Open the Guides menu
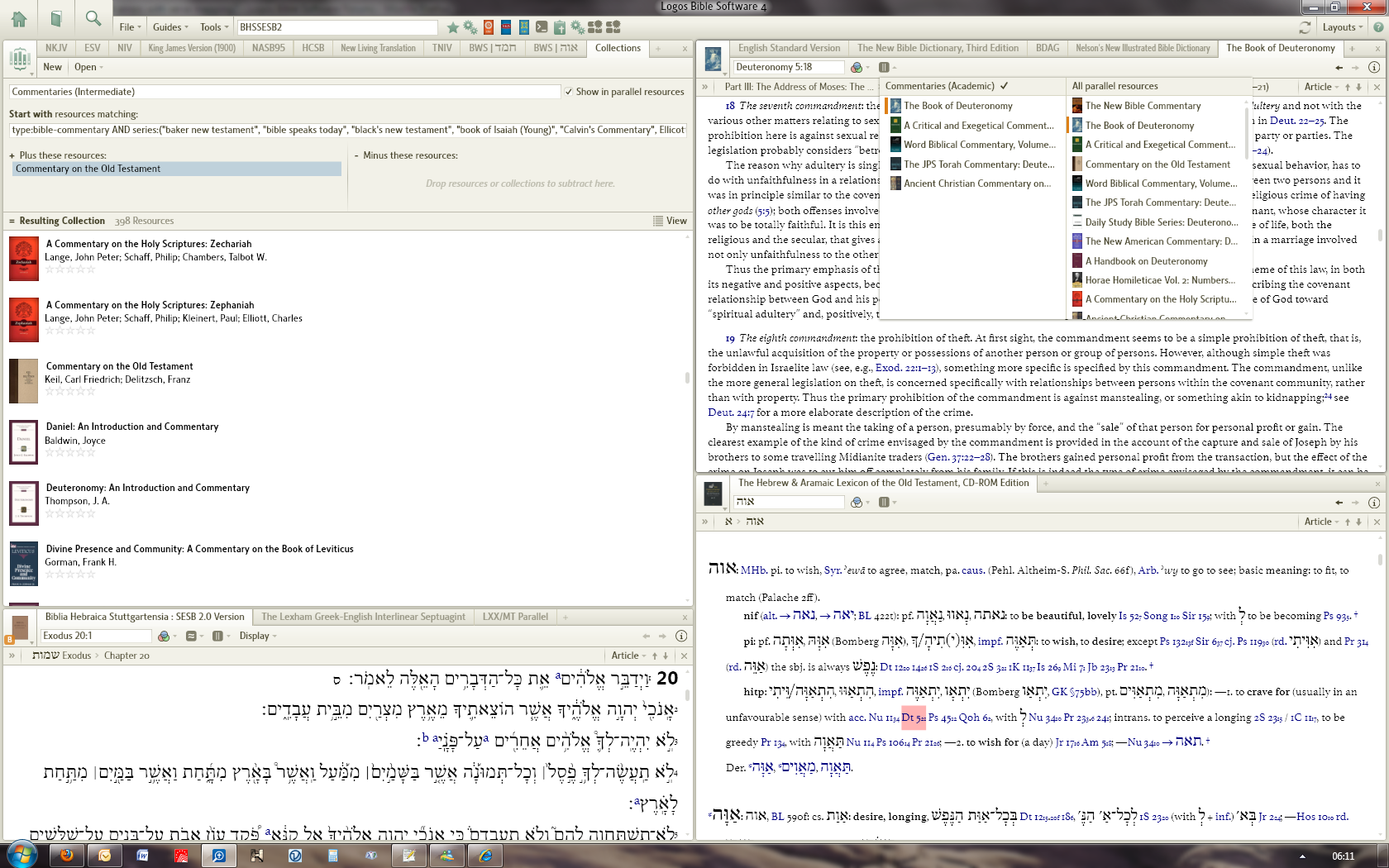This screenshot has height=868, width=1389. tap(170, 27)
